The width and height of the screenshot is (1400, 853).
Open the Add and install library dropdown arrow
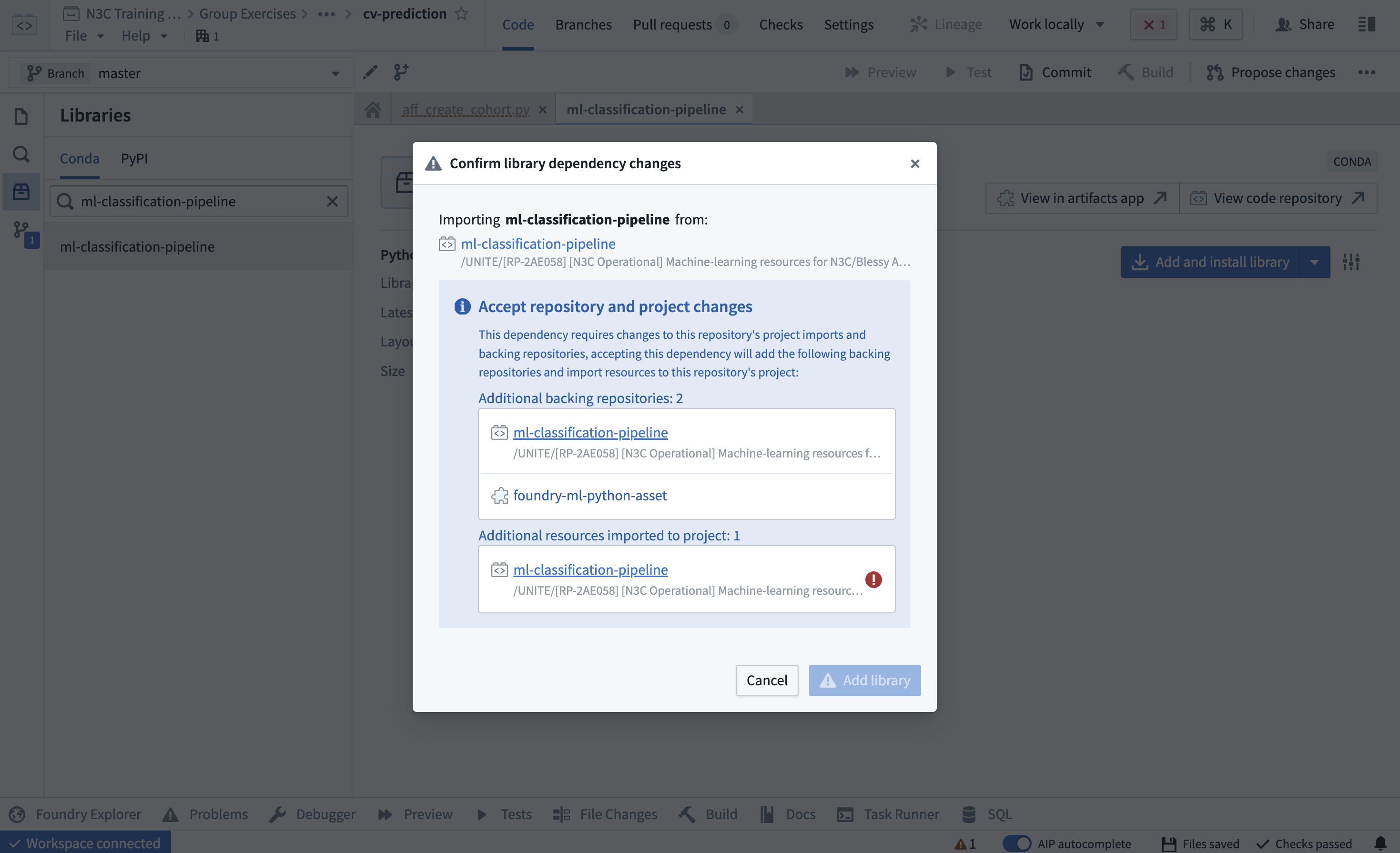(1315, 262)
